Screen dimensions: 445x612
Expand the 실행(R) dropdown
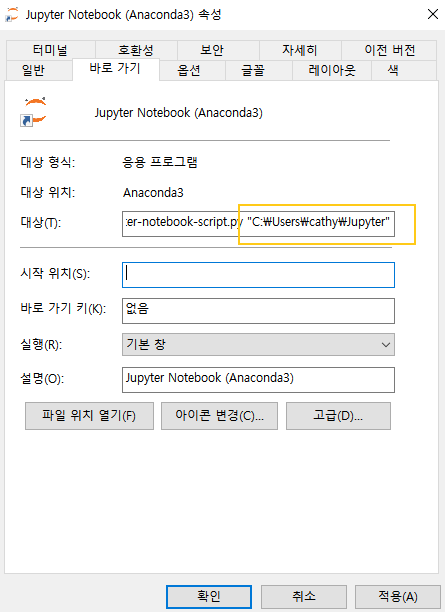coord(258,344)
